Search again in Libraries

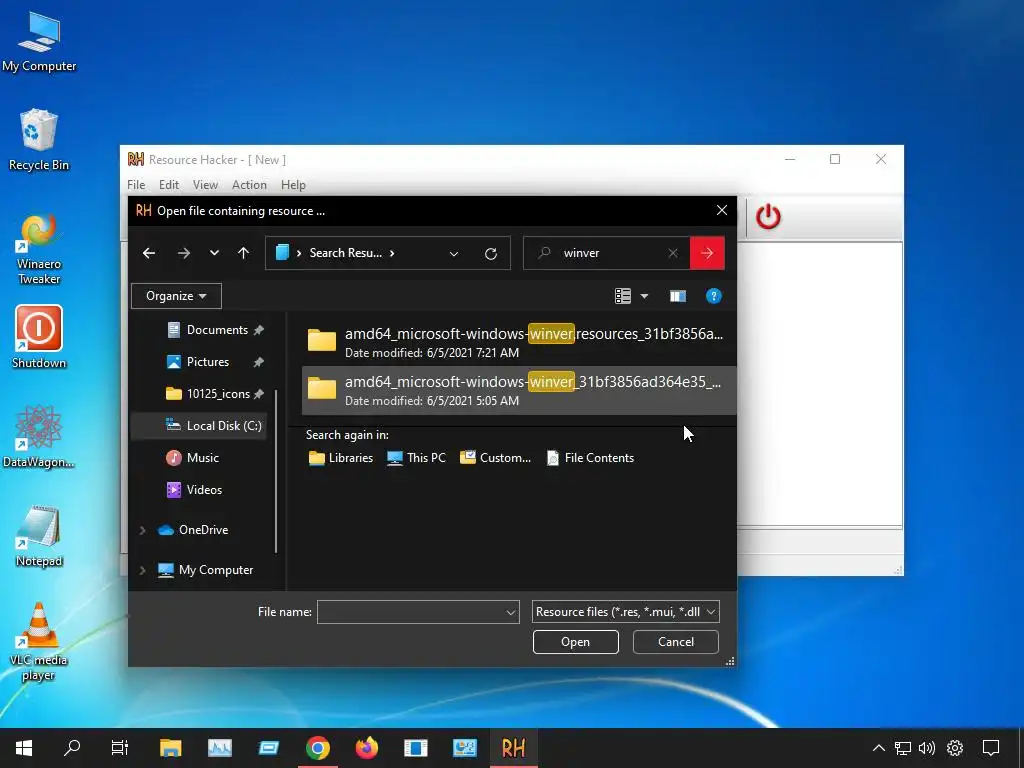(x=341, y=458)
